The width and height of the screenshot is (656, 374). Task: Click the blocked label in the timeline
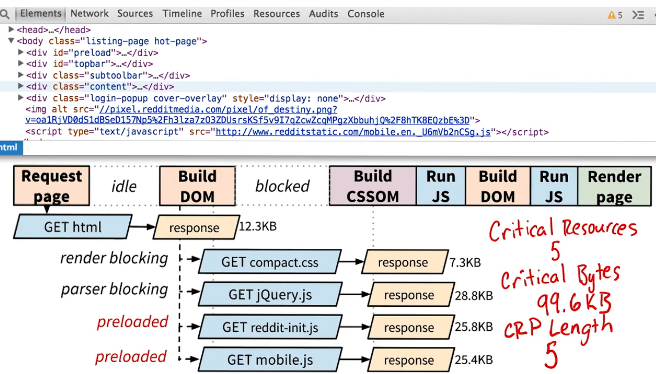[282, 186]
